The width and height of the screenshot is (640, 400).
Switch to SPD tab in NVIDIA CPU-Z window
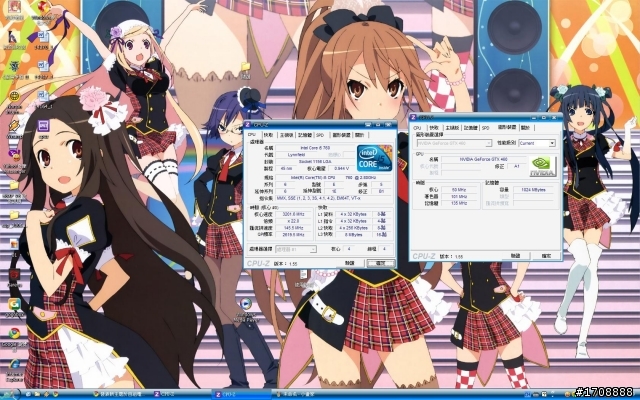point(485,128)
